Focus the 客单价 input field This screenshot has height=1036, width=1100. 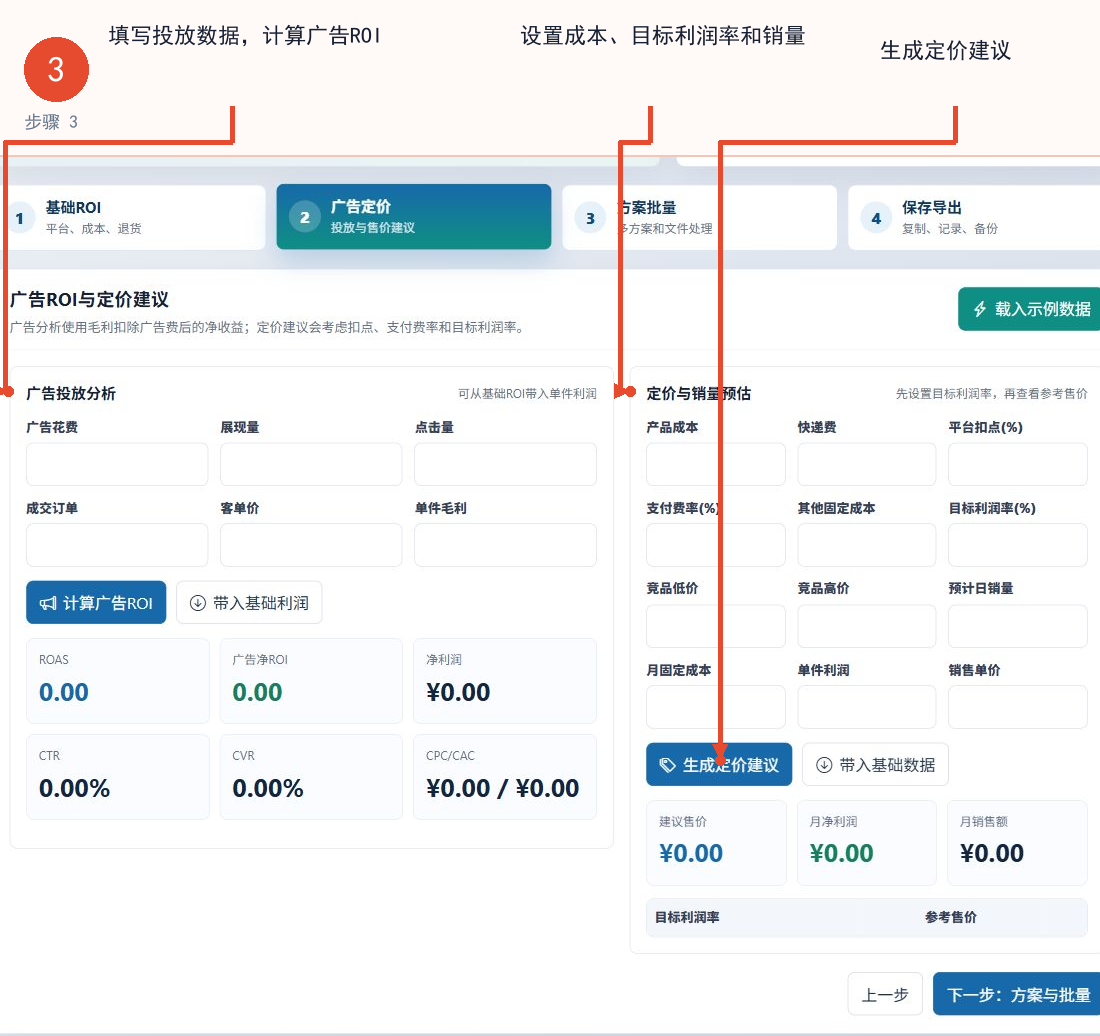(x=311, y=545)
